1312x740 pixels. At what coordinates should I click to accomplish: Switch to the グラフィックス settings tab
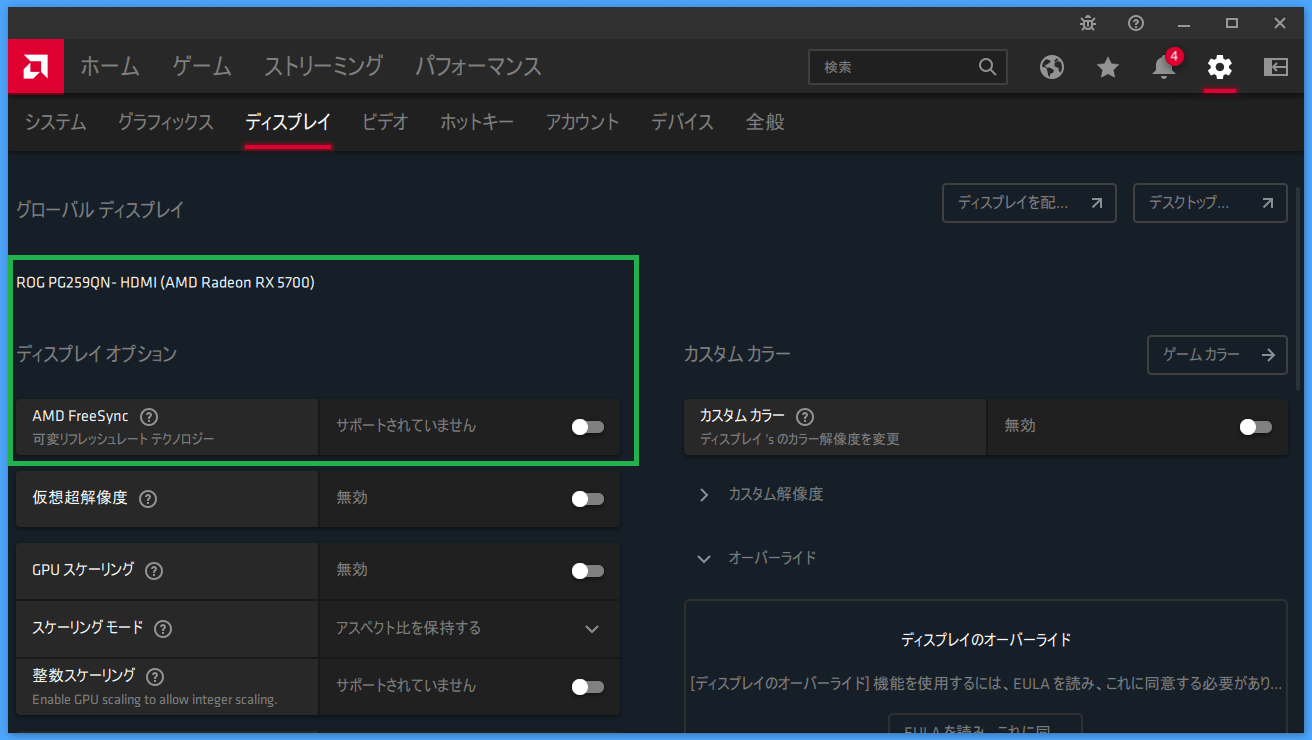tap(166, 123)
